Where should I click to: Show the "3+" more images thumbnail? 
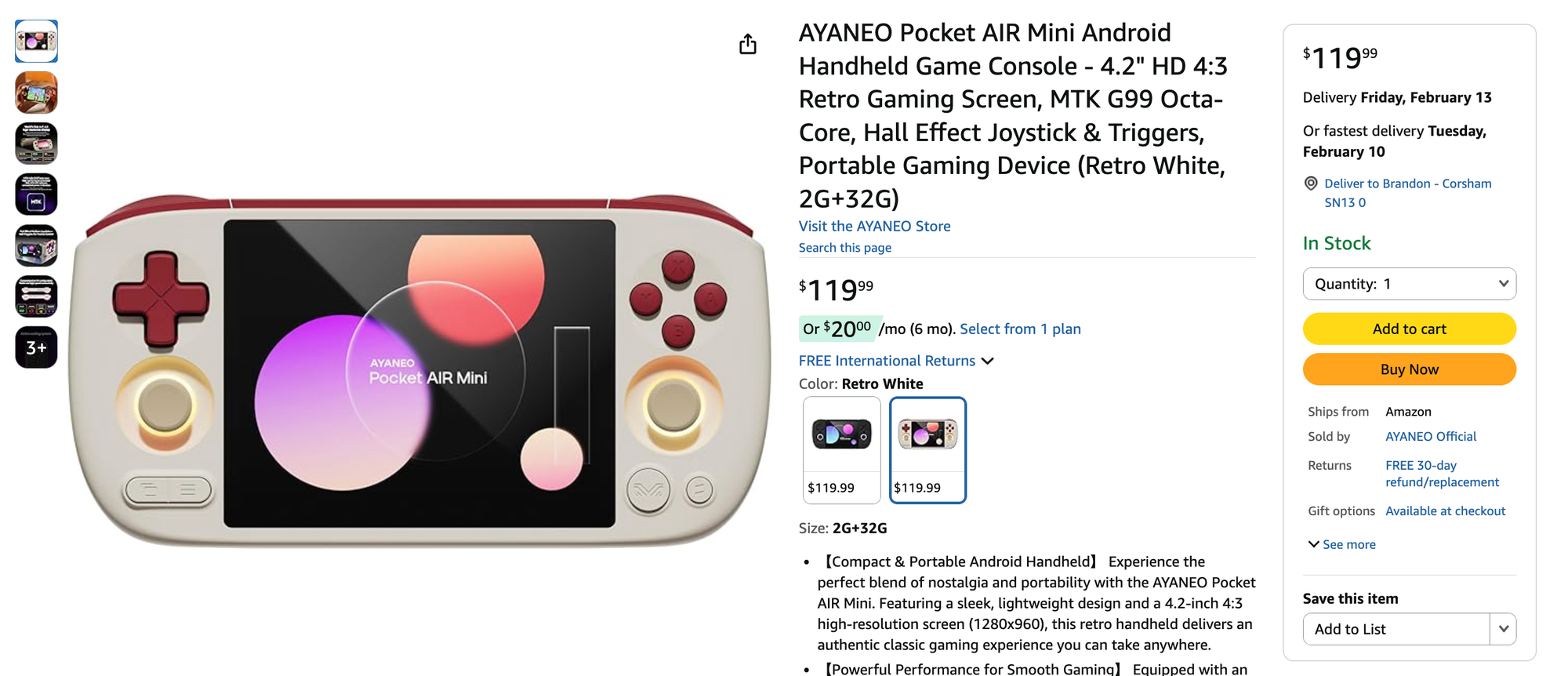[x=36, y=347]
